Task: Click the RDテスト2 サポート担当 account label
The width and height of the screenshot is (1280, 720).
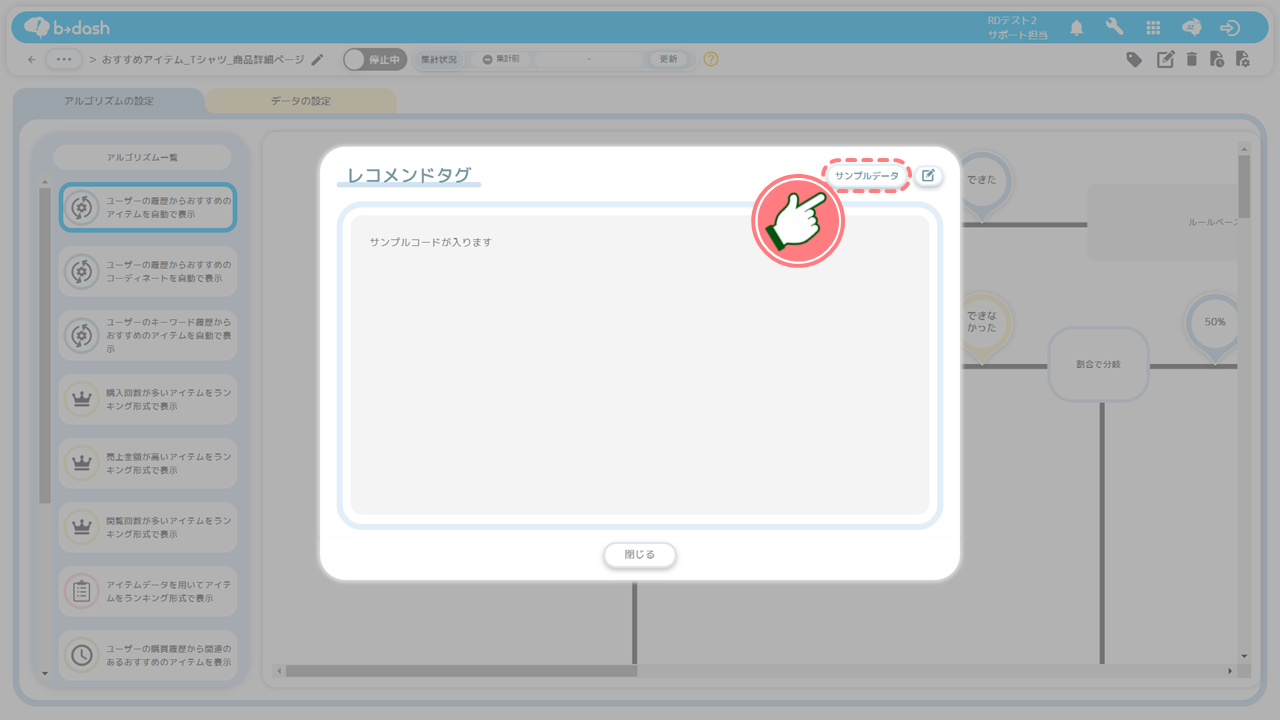Action: [1017, 28]
